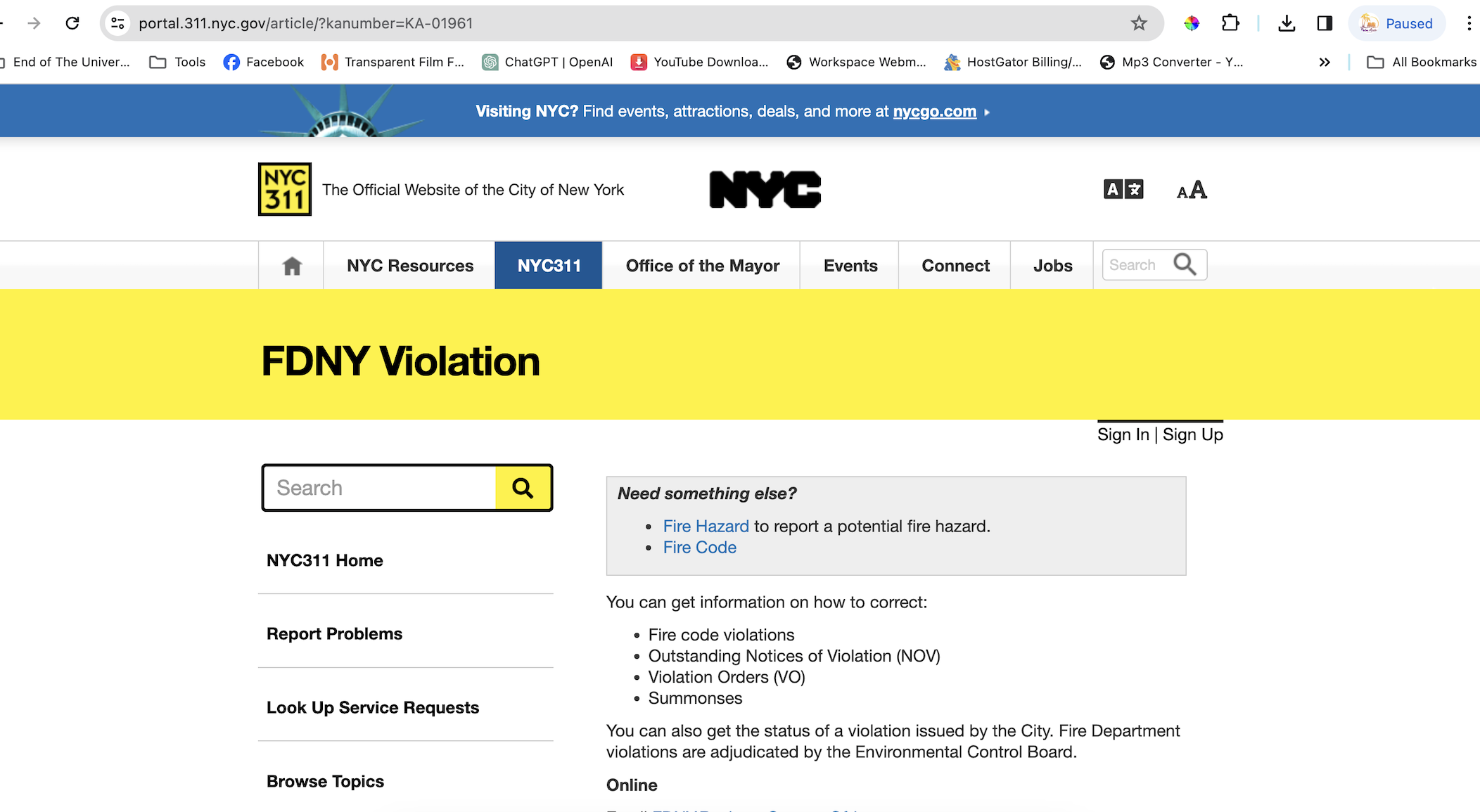The image size is (1480, 812).
Task: Select the Events navigation tab
Action: [850, 265]
